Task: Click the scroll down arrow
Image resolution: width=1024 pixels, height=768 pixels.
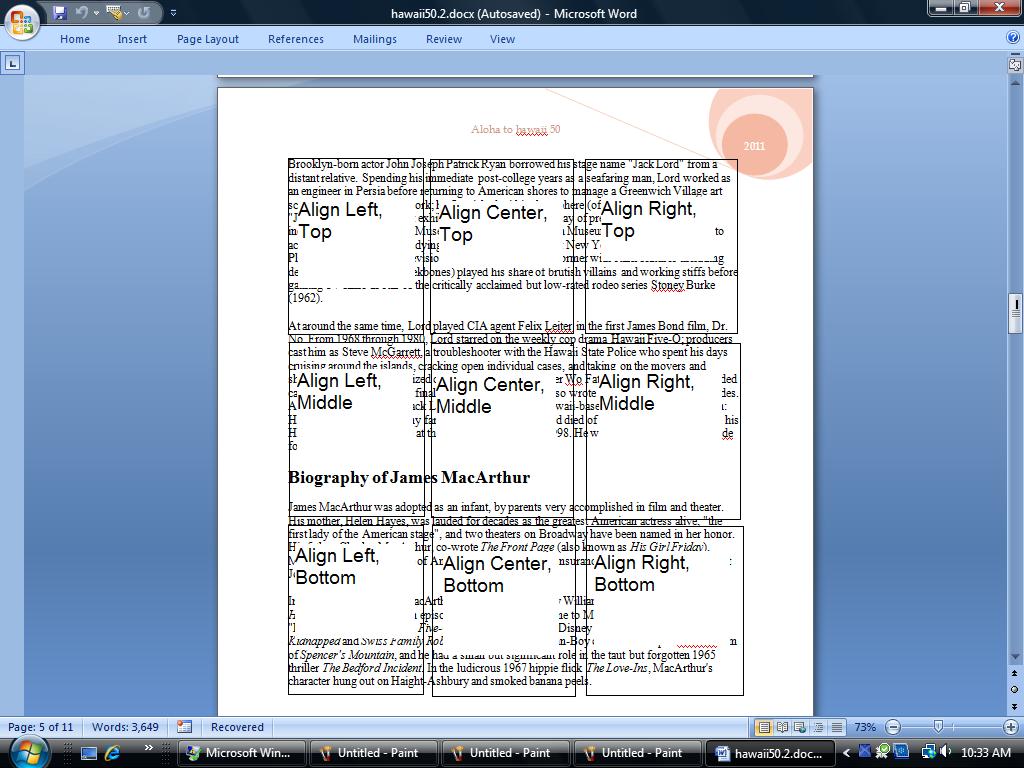Action: [x=1015, y=658]
